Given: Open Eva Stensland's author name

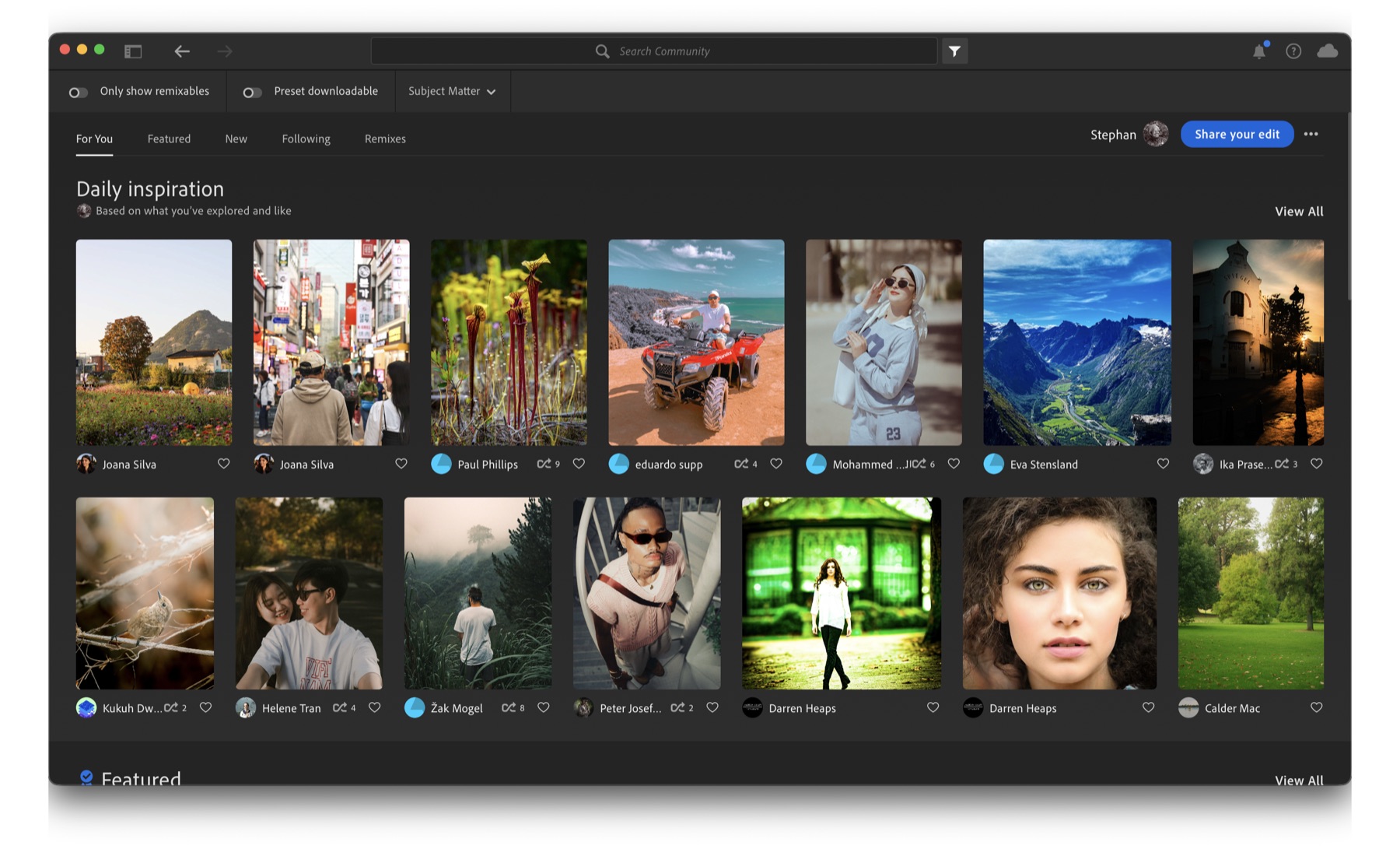Looking at the screenshot, I should [1044, 465].
